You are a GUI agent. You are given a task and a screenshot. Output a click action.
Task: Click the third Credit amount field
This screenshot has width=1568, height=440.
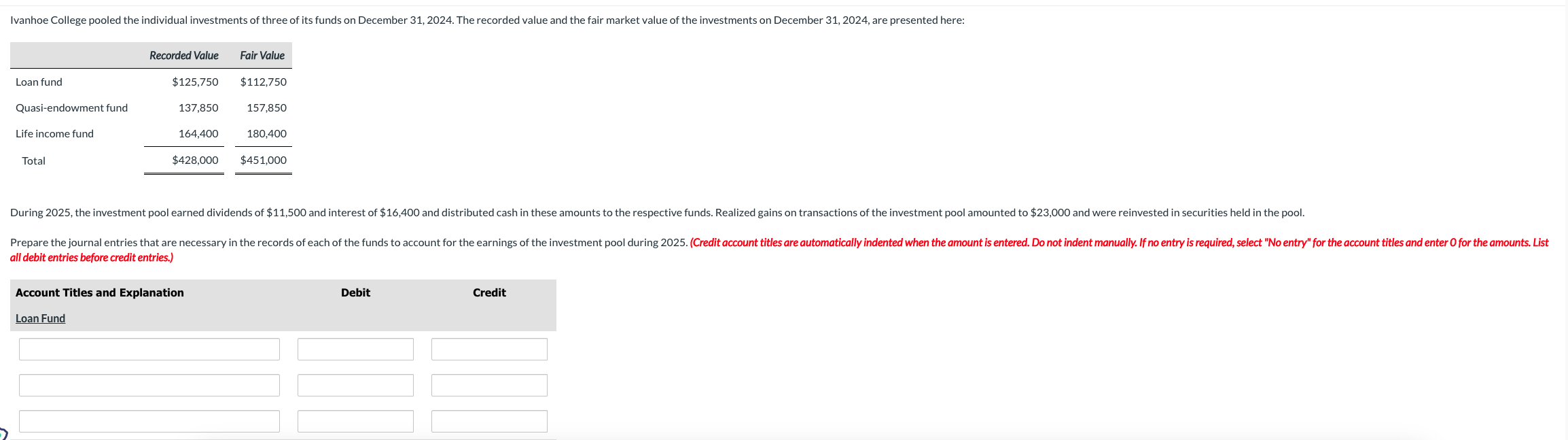click(488, 421)
